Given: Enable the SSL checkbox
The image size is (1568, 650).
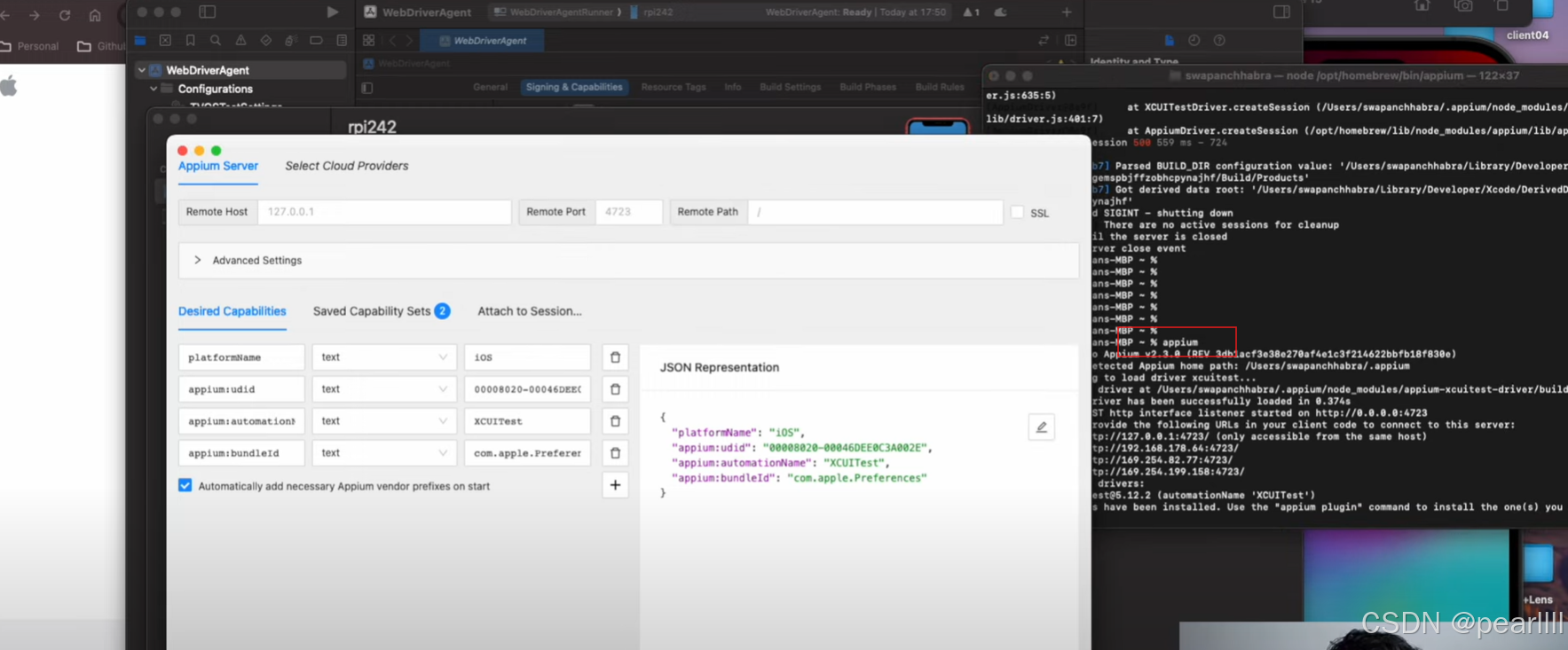Looking at the screenshot, I should tap(1018, 213).
